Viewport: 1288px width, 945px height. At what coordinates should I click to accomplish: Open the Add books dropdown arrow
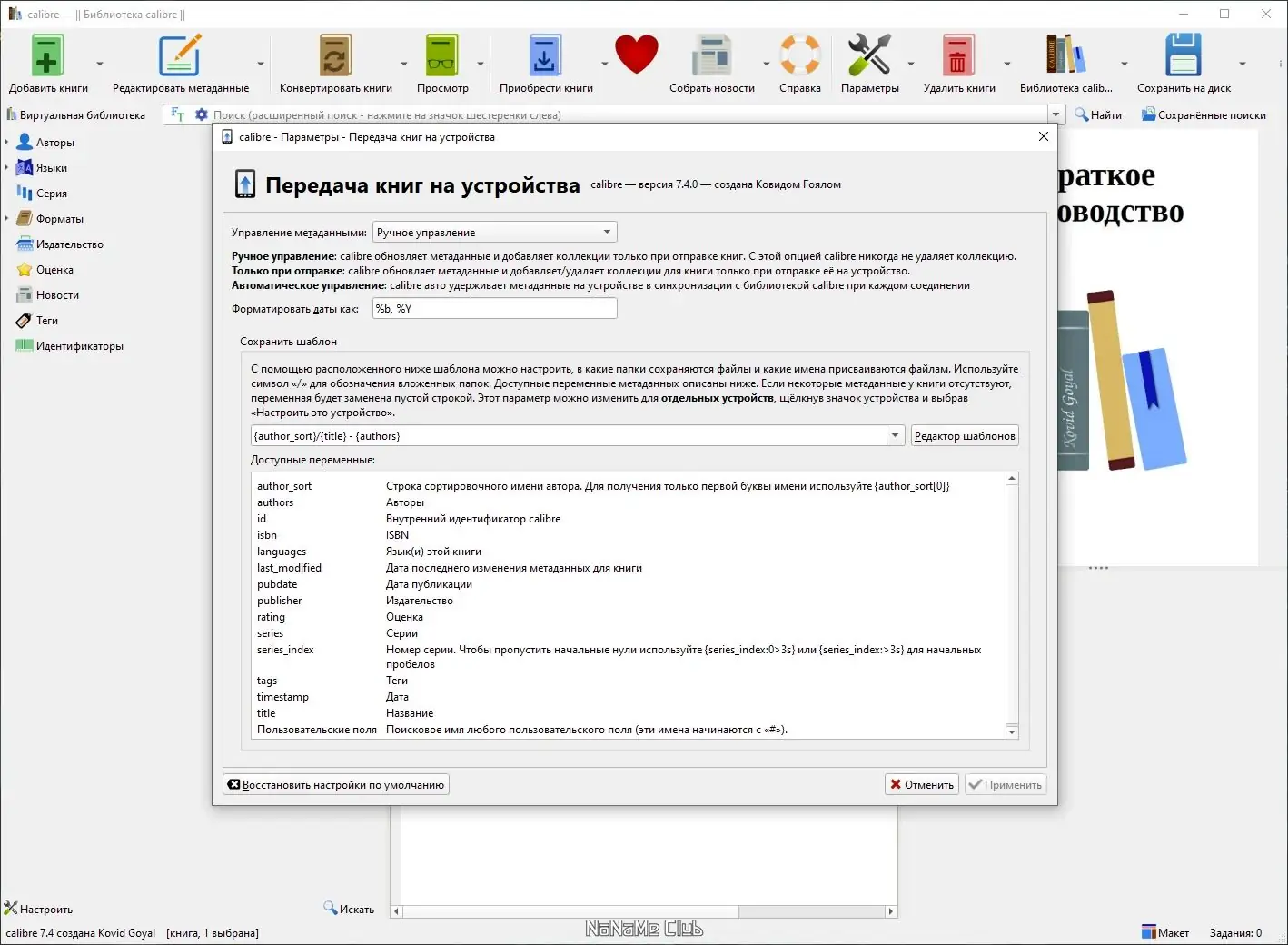[x=100, y=64]
